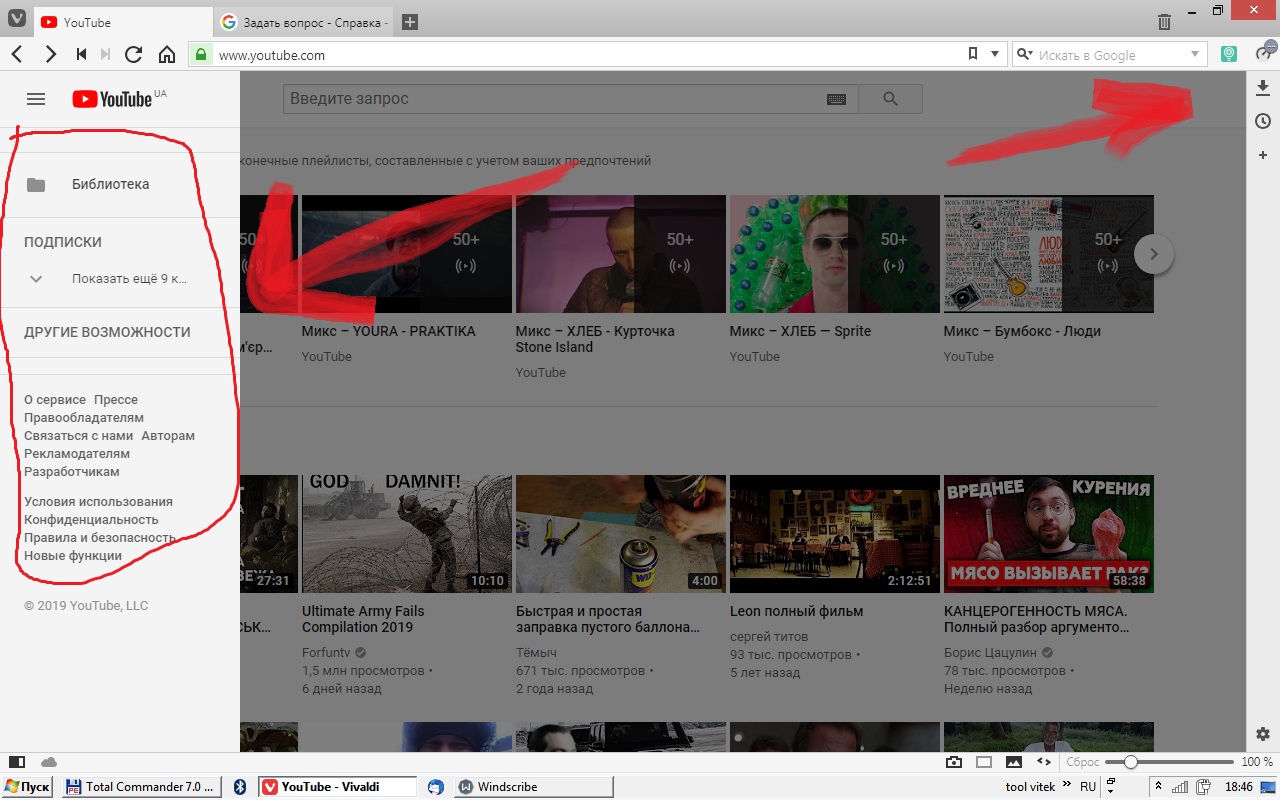This screenshot has height=800, width=1280.
Task: Expand Показать ещё 9 subscriptions
Action: 120,279
